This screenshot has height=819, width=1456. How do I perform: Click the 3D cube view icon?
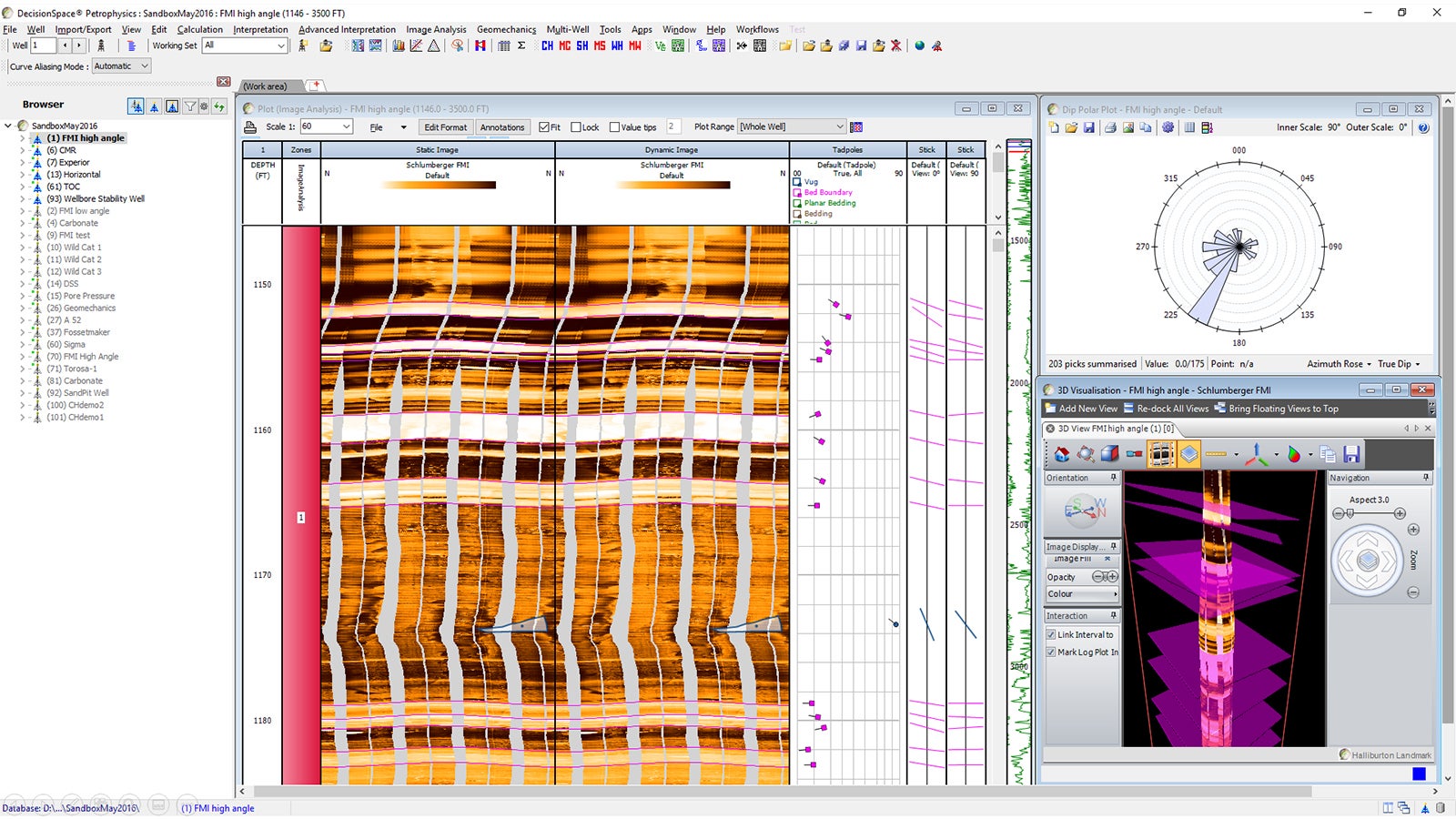[x=1110, y=453]
